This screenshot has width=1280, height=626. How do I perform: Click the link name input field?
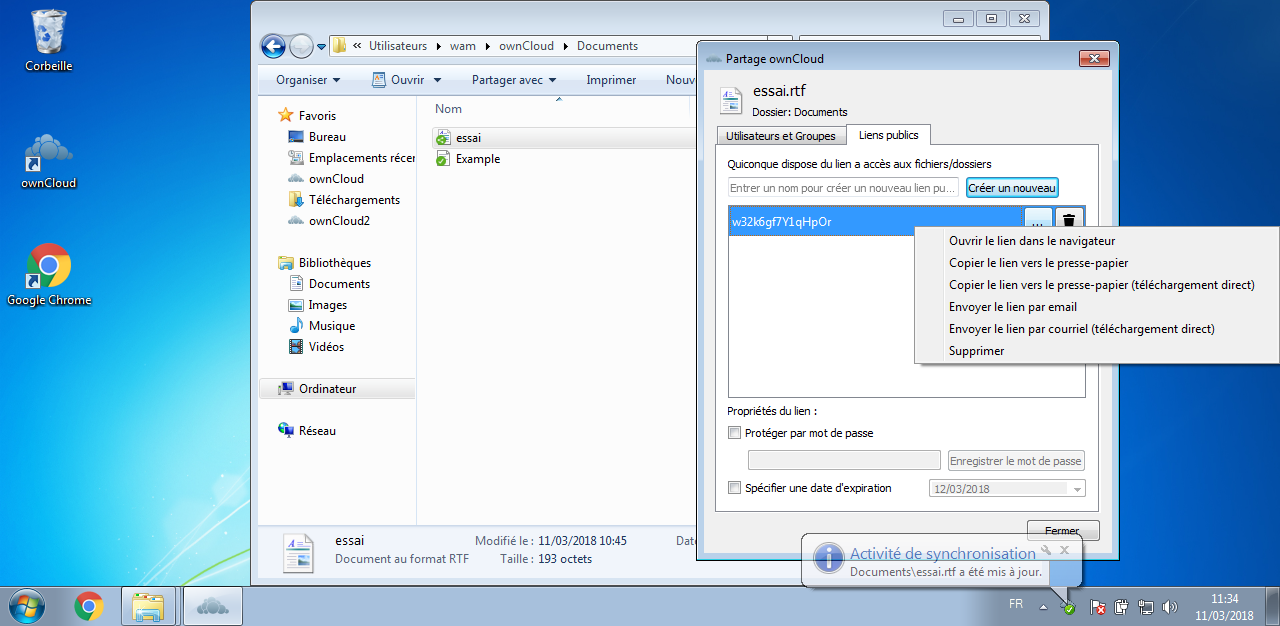[x=843, y=188]
